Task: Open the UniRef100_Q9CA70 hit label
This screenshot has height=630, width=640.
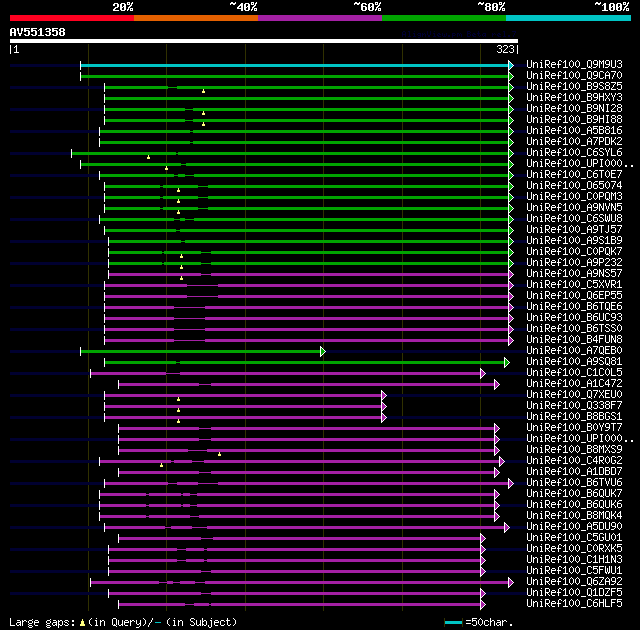Action: coord(574,75)
